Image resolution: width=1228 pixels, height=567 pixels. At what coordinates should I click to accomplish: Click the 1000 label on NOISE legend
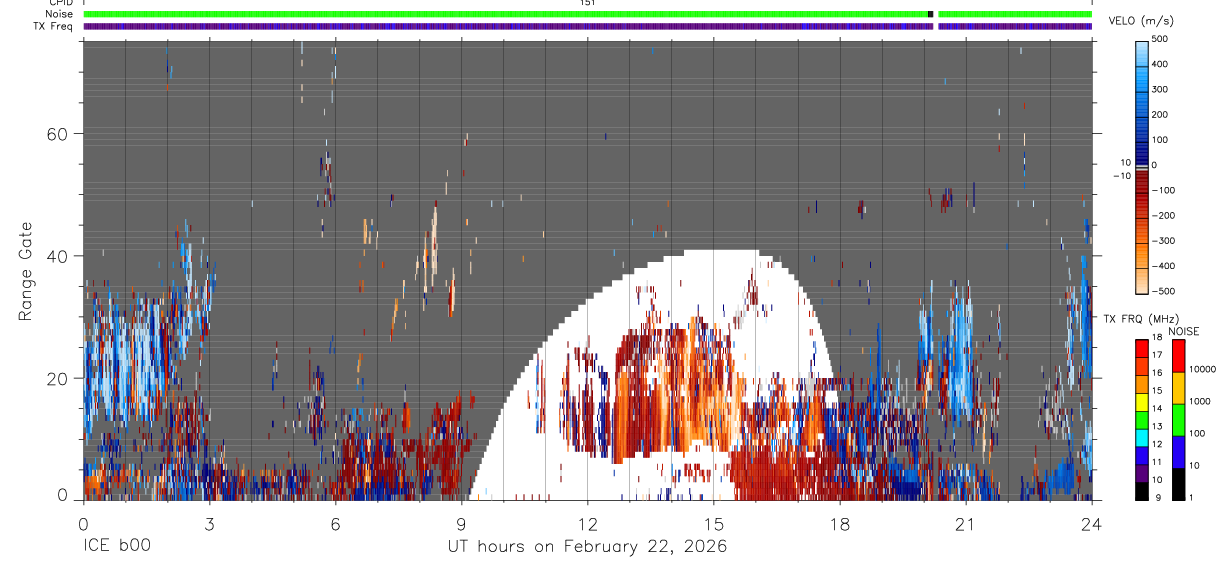tap(1200, 402)
